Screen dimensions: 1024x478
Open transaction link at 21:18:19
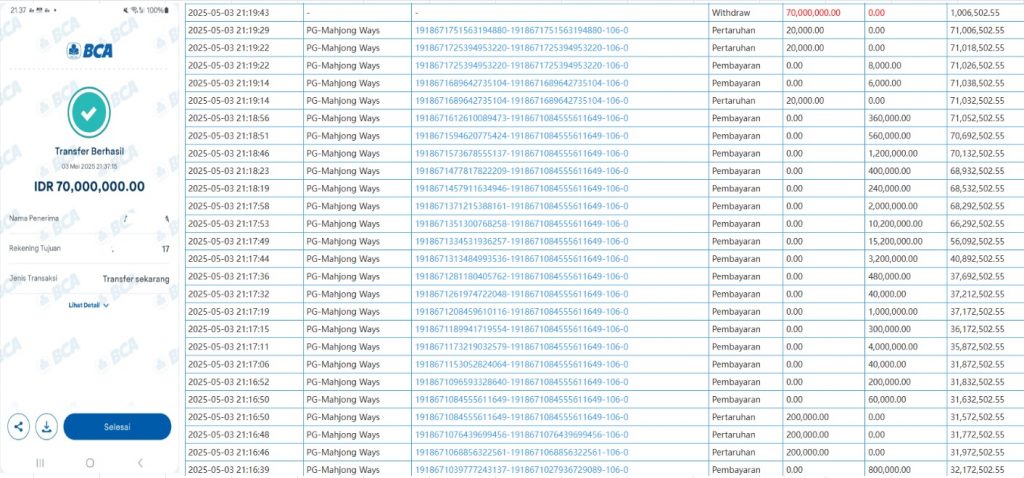coord(522,189)
